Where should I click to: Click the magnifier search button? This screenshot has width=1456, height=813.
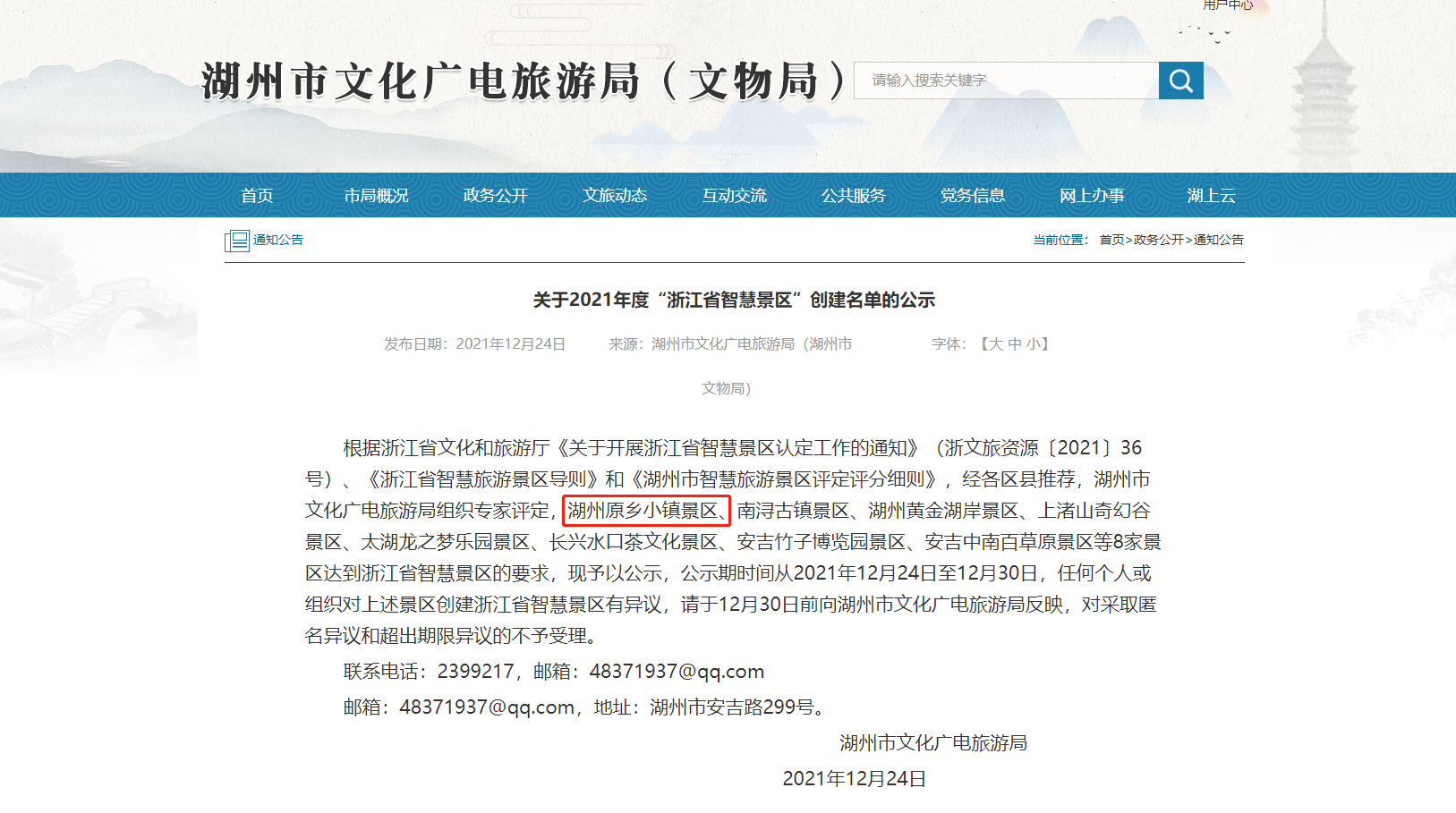pos(1180,80)
